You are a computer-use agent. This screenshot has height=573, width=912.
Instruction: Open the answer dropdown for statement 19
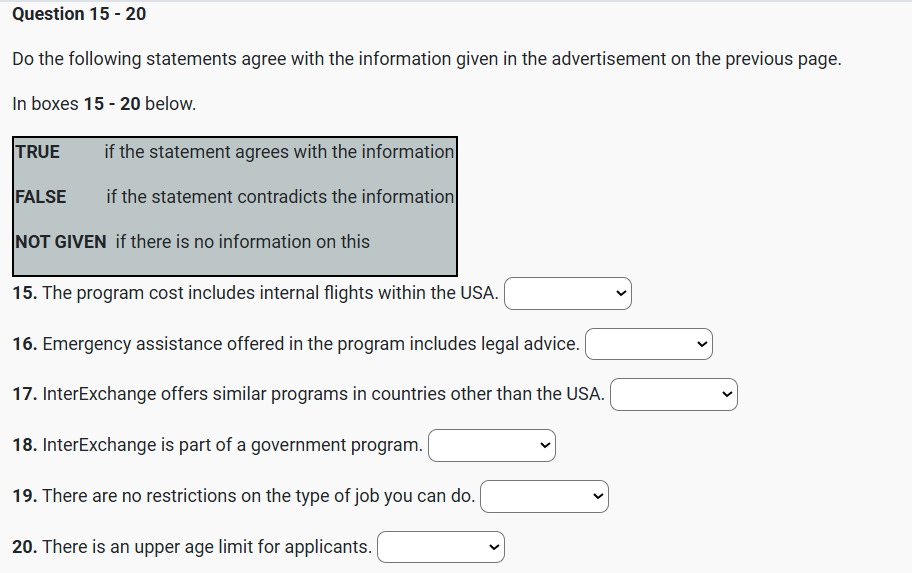pos(544,496)
